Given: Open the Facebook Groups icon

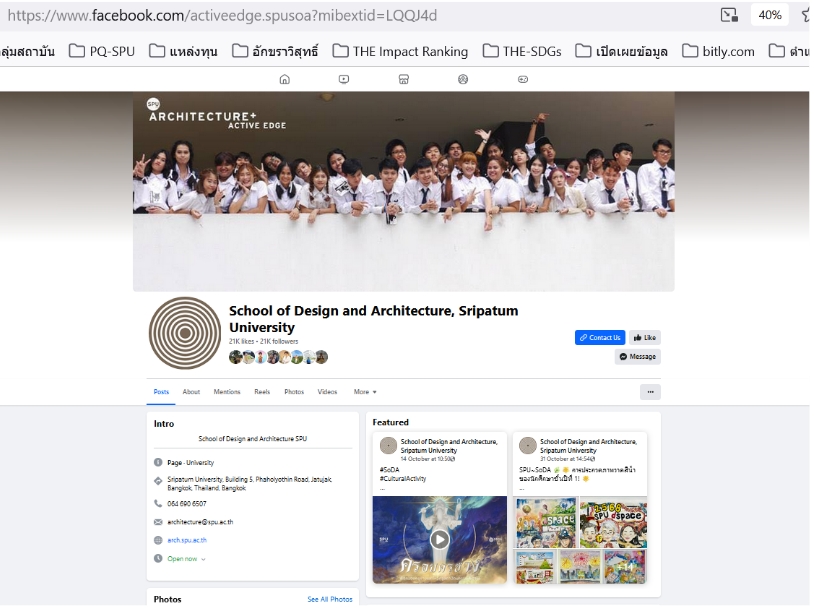Looking at the screenshot, I should point(463,79).
